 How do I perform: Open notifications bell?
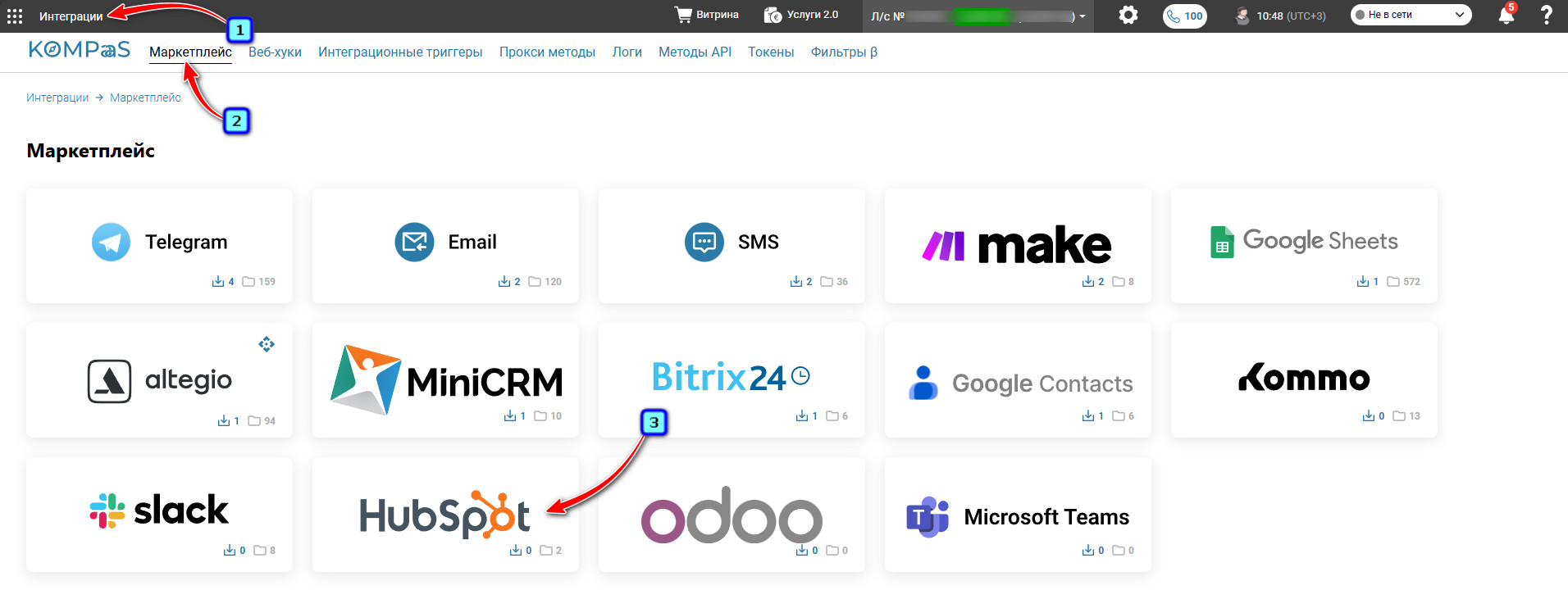click(x=1506, y=15)
